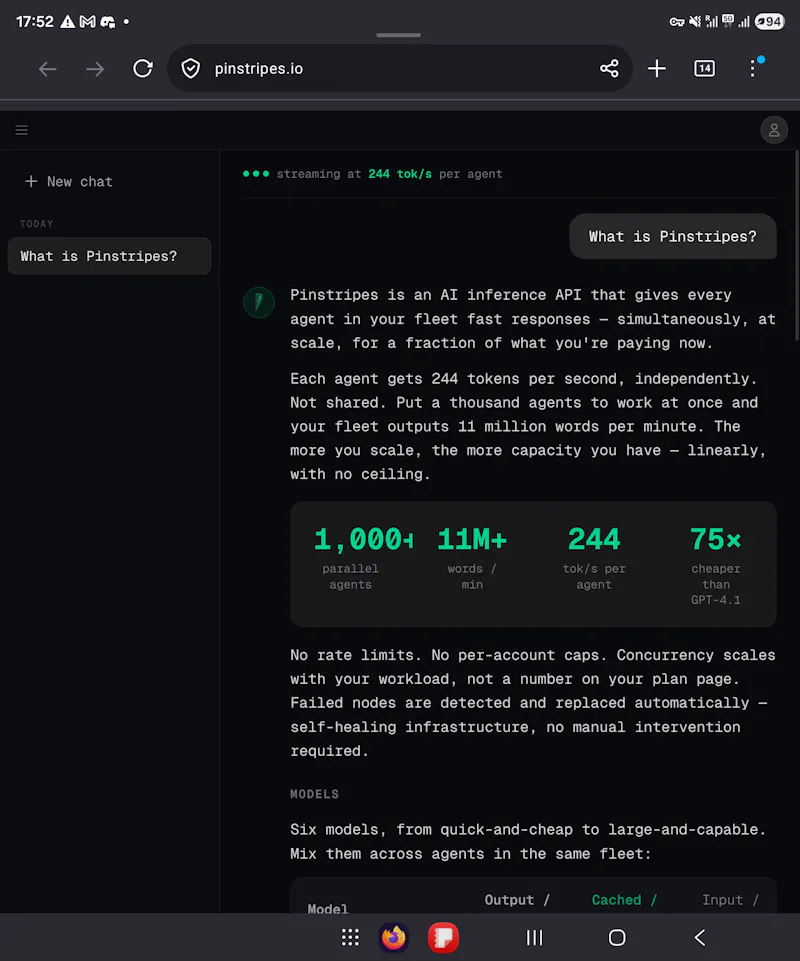Tap the warning triangle notification icon
Viewport: 800px width, 961px height.
67,21
